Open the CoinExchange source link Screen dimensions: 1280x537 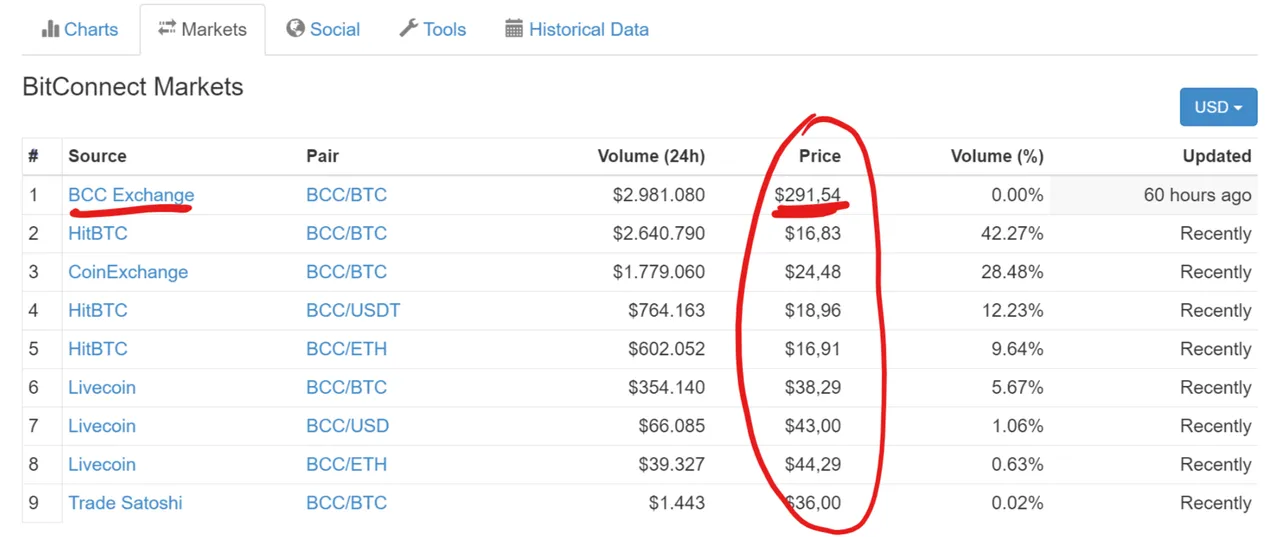(128, 272)
